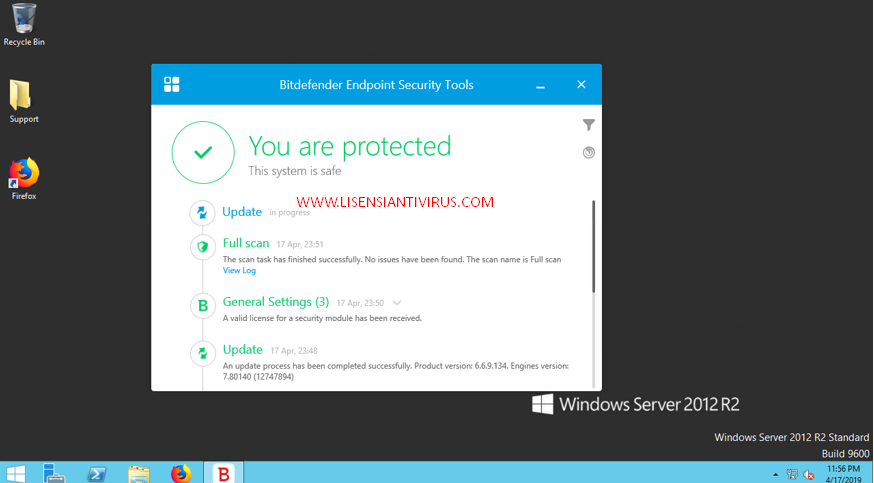Click the green checkmark protection status circle
The width and height of the screenshot is (874, 483).
203,153
